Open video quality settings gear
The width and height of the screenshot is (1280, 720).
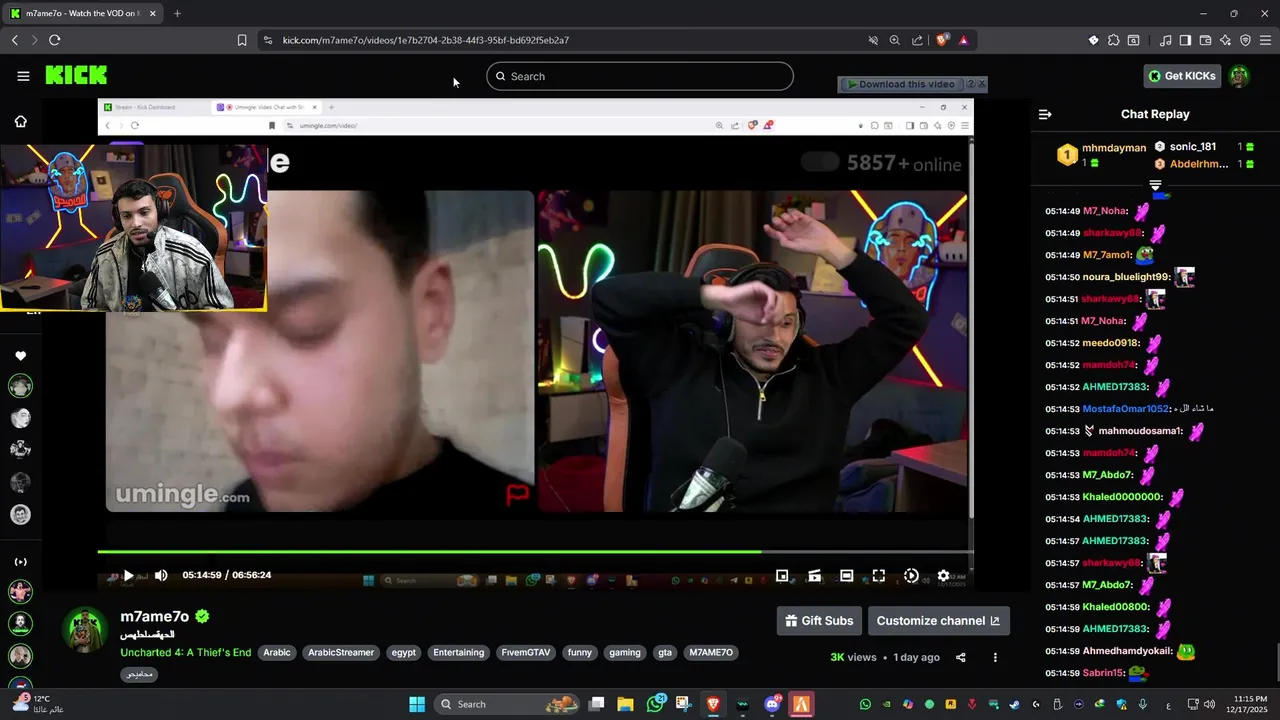943,575
